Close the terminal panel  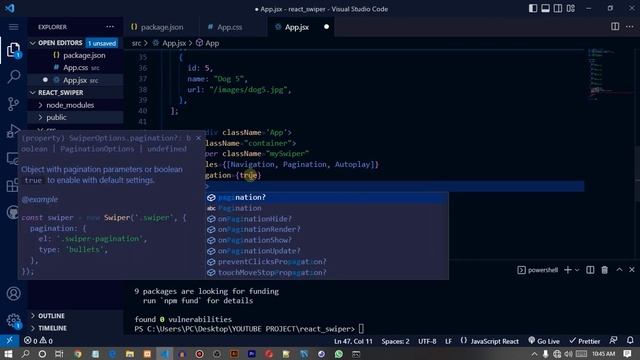[631, 270]
